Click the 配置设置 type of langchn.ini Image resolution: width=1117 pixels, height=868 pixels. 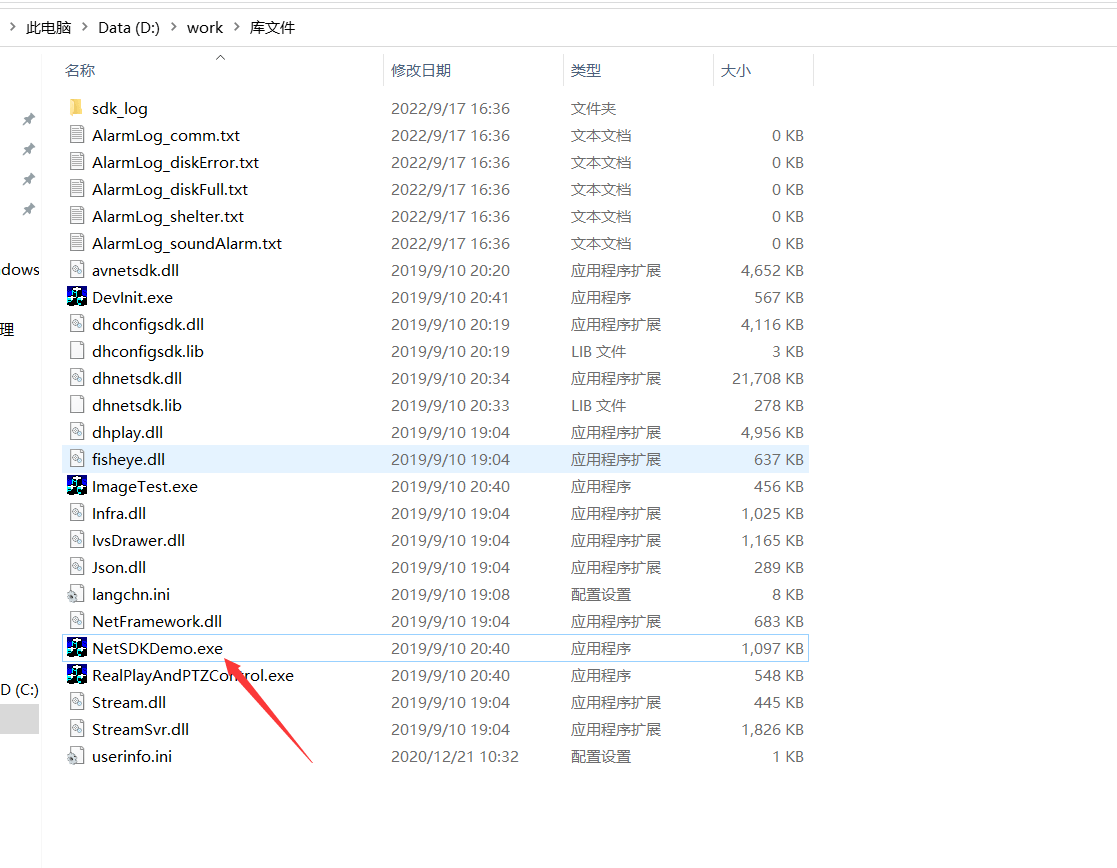pos(601,594)
